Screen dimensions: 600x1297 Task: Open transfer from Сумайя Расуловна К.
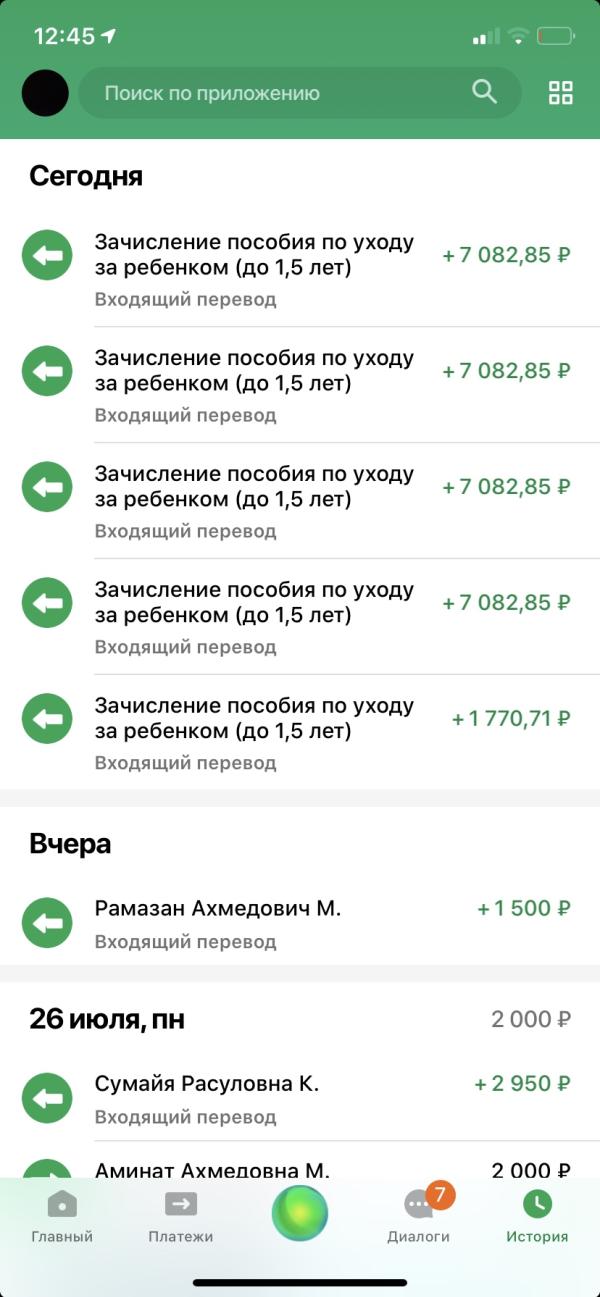(300, 1098)
